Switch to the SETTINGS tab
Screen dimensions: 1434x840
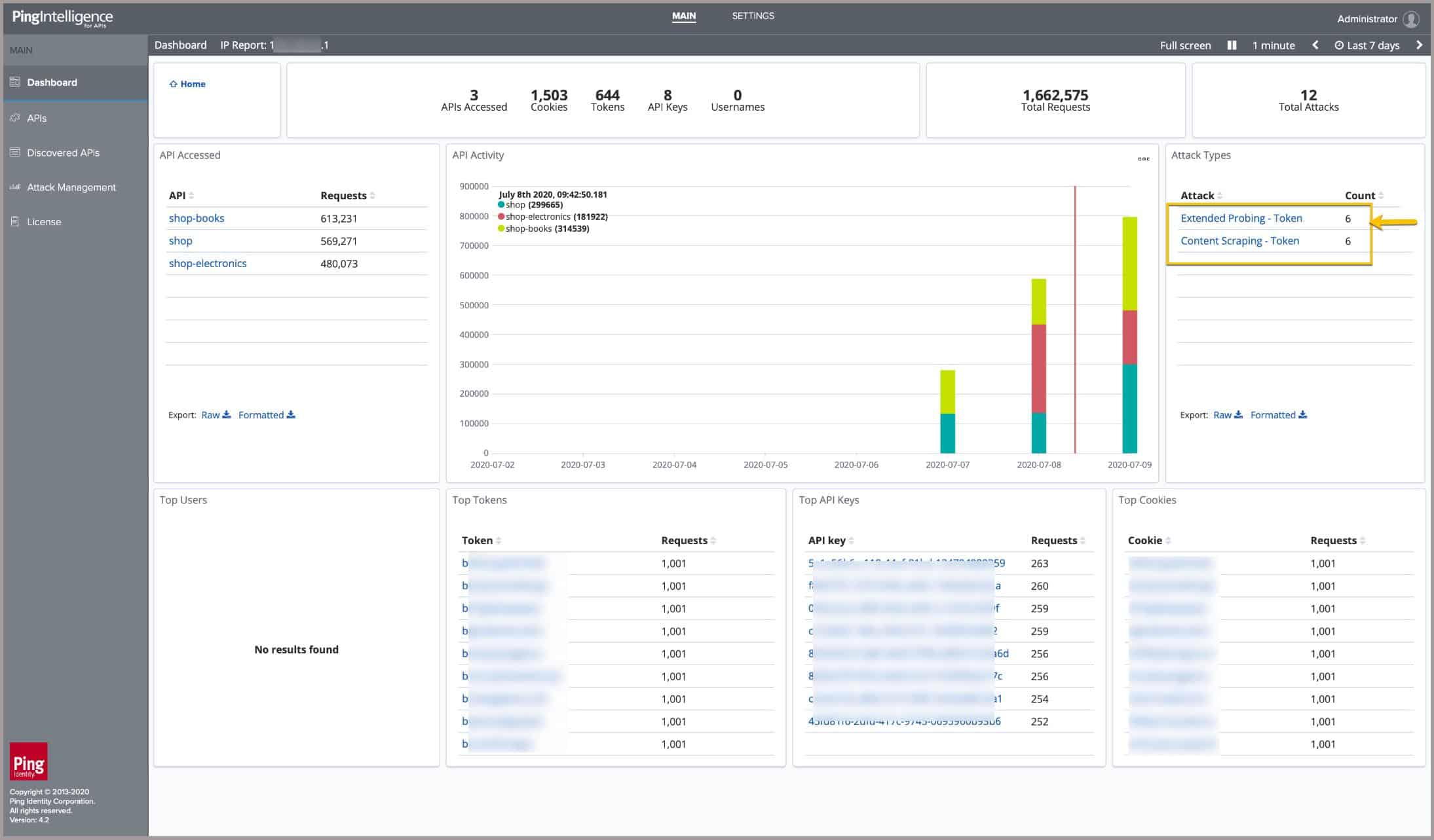(753, 16)
